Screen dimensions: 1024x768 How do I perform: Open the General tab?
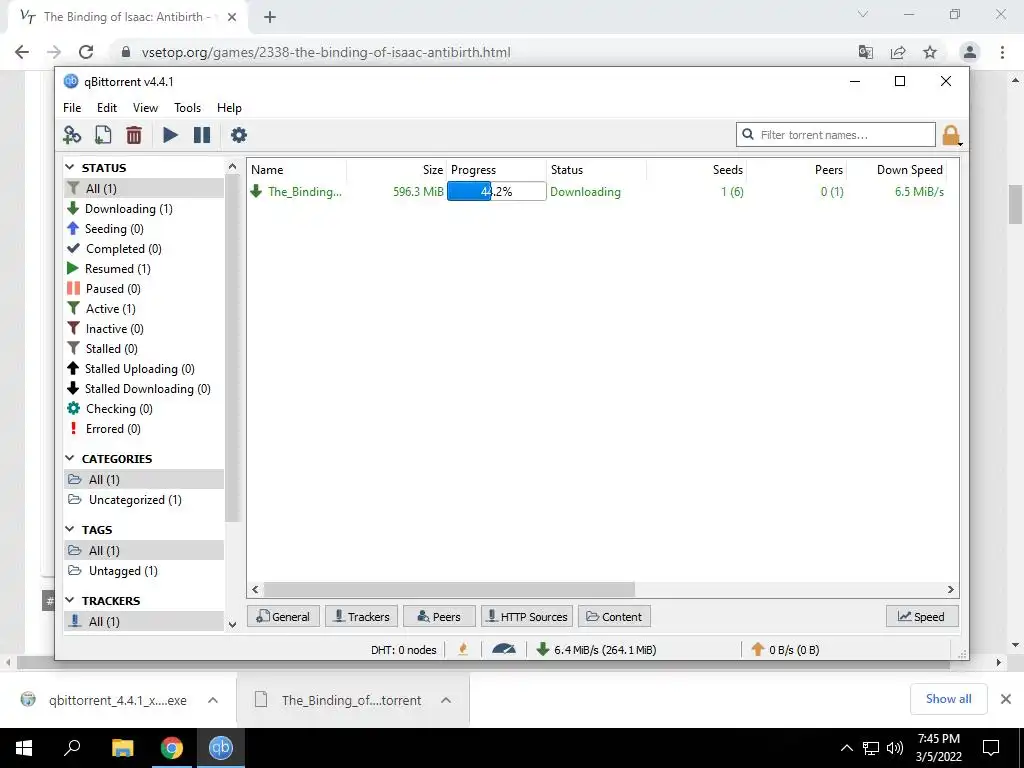[x=283, y=616]
